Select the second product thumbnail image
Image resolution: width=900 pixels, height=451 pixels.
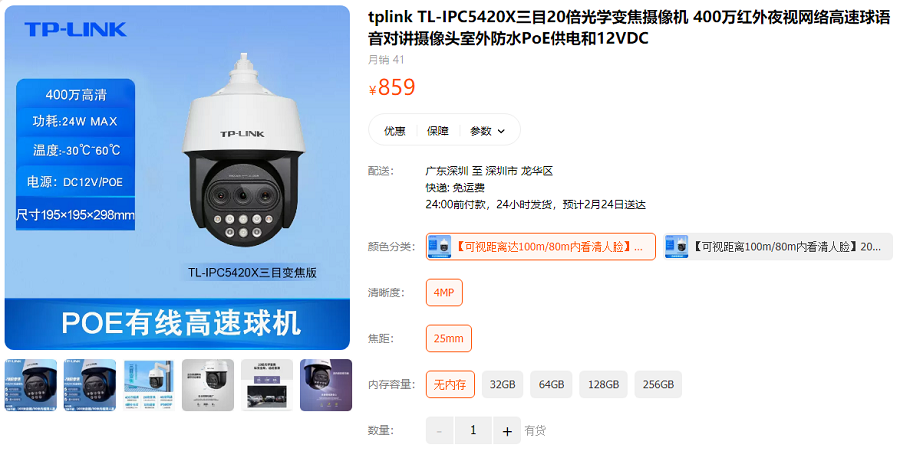pos(90,385)
